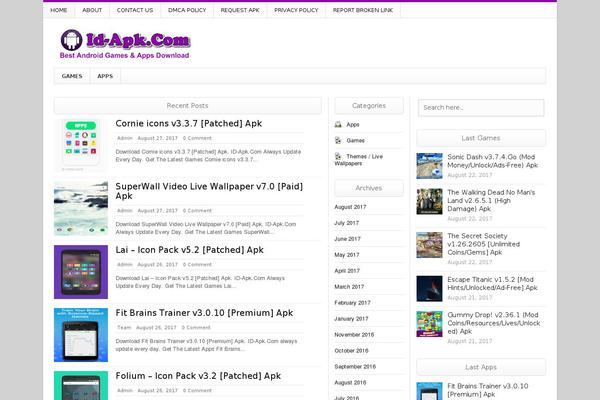Open Themes / Live Wallpapers category link
Screen dimensions: 600x400
click(359, 160)
